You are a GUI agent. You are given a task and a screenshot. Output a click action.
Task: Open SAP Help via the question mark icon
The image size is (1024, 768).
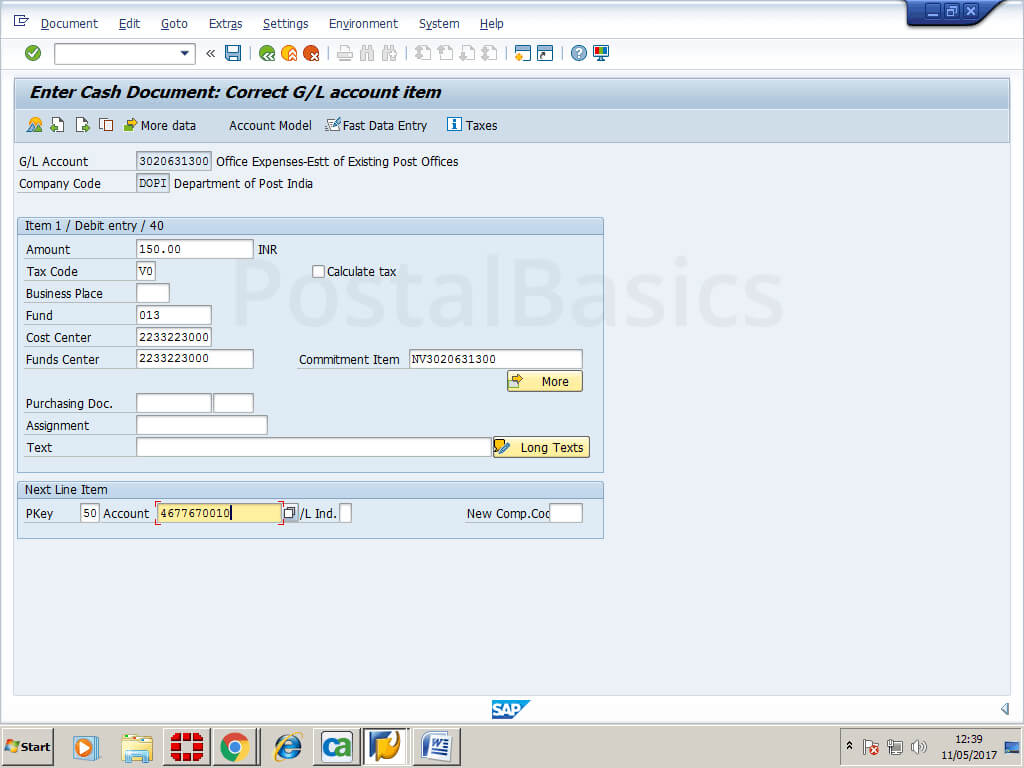click(579, 53)
